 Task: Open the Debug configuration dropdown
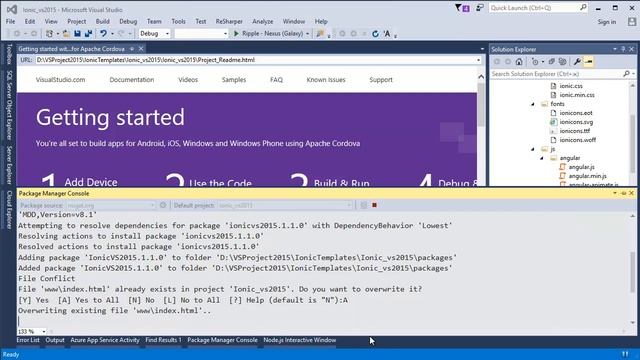[x=167, y=33]
